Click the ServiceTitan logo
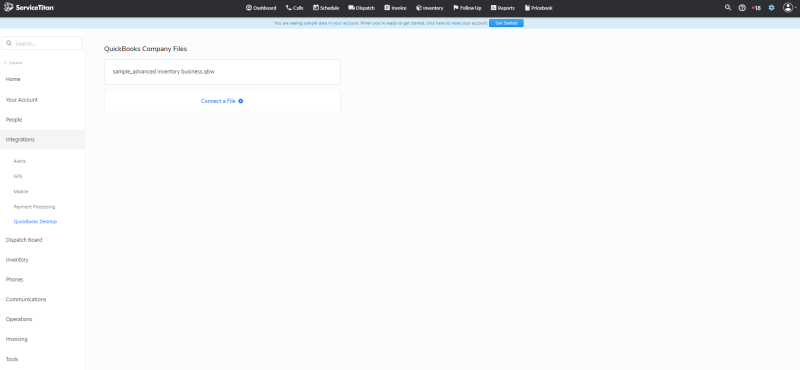The height and width of the screenshot is (370, 800). [29, 8]
